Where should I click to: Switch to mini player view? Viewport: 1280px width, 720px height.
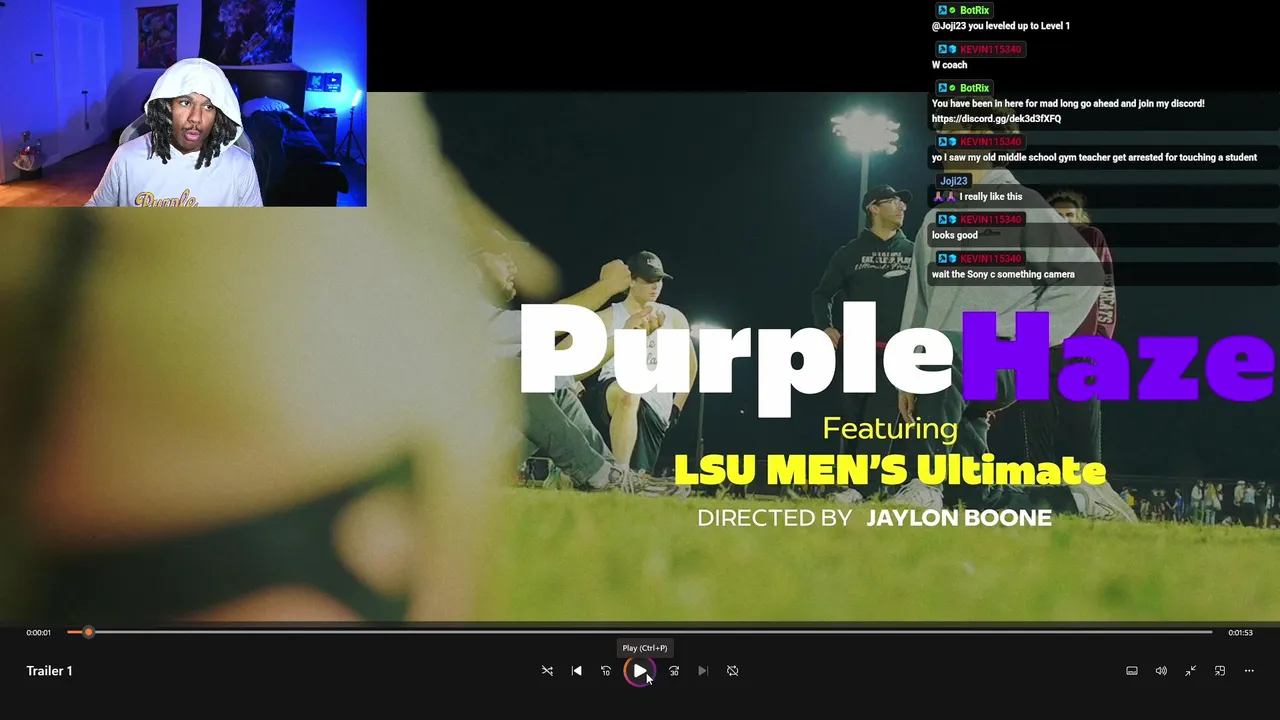coord(1220,671)
